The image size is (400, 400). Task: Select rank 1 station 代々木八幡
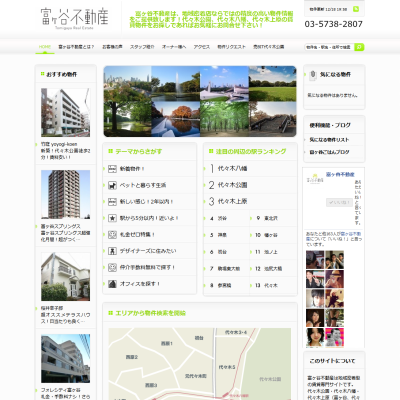pos(232,169)
